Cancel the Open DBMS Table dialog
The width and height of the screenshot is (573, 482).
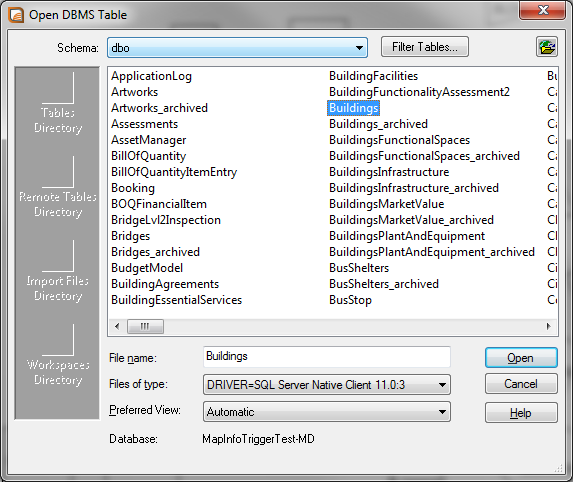pos(521,384)
